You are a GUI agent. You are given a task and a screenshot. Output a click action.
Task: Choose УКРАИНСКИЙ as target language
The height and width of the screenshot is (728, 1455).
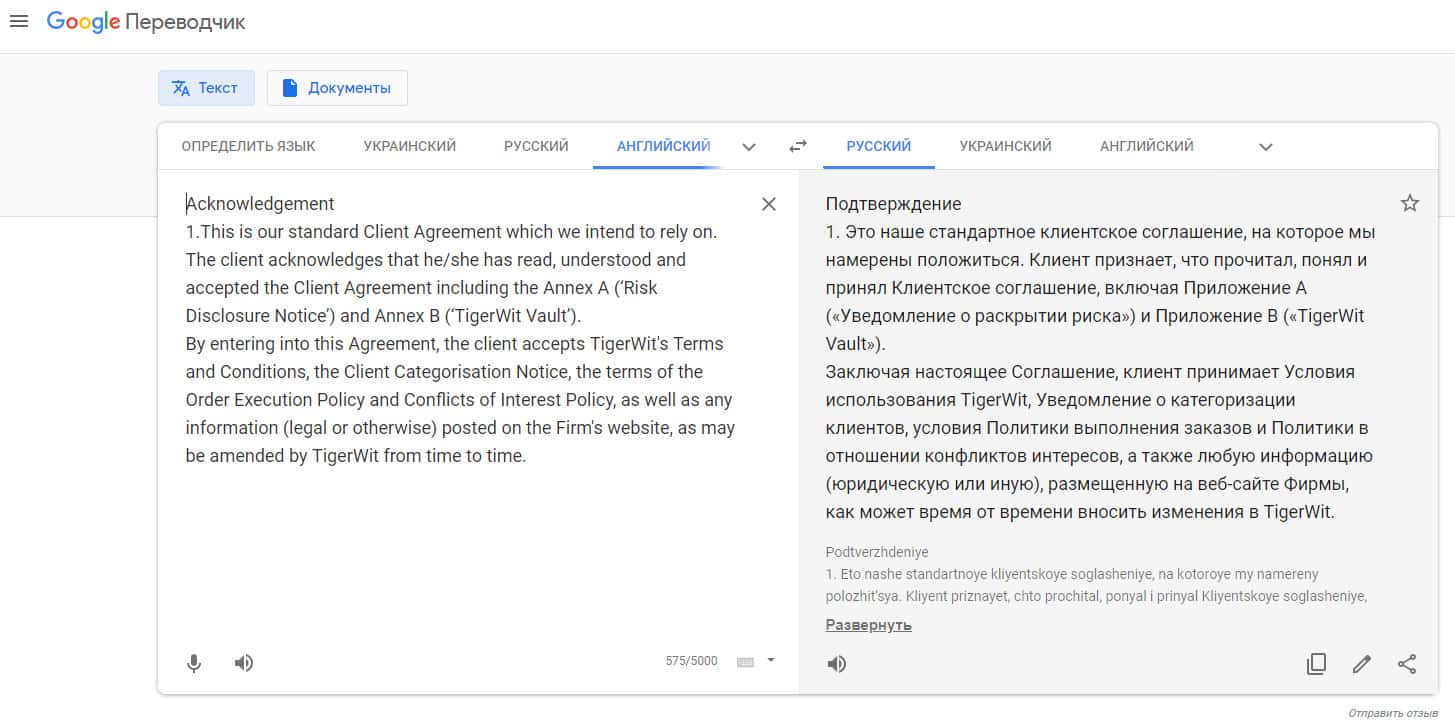click(1005, 146)
